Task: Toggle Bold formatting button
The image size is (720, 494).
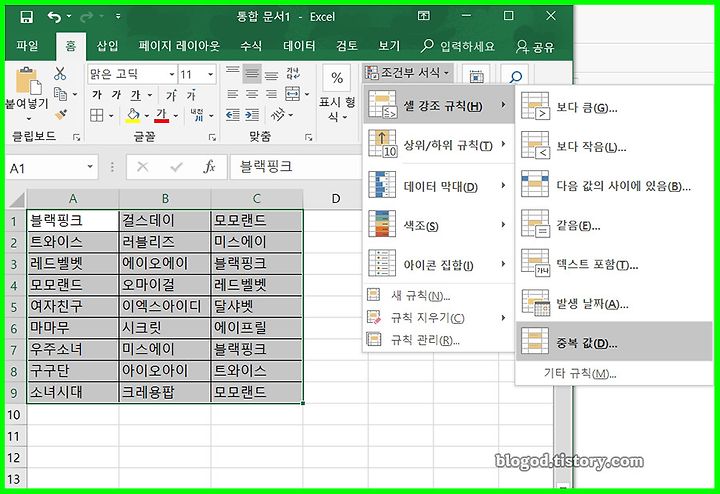Action: pyautogui.click(x=96, y=95)
